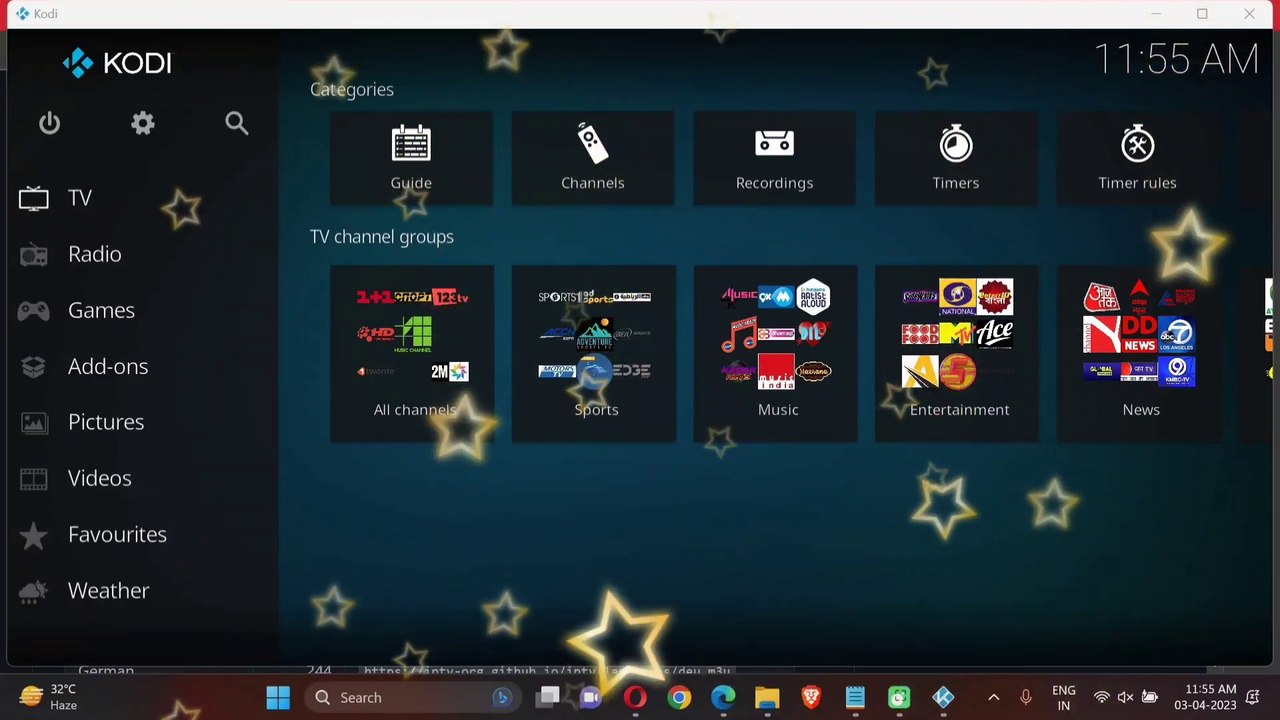Open the Timer rules category tile
This screenshot has height=720, width=1280.
pyautogui.click(x=1137, y=158)
